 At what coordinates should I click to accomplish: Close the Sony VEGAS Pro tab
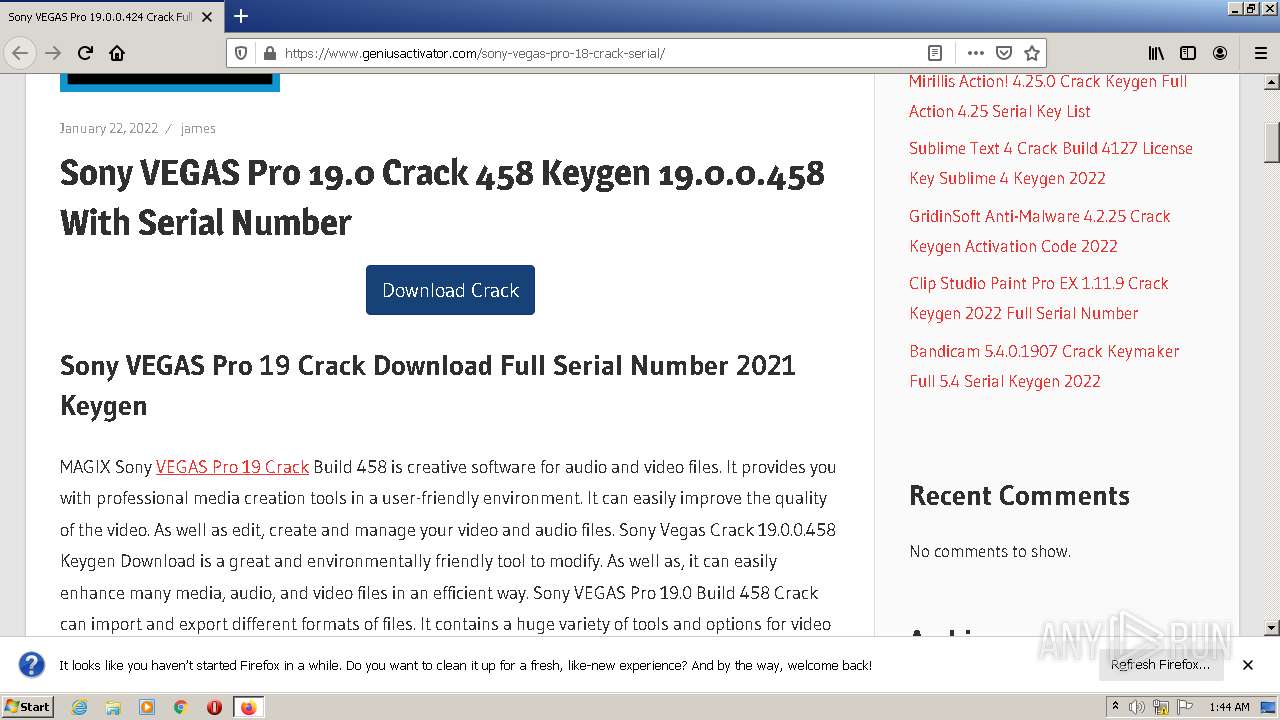click(207, 17)
